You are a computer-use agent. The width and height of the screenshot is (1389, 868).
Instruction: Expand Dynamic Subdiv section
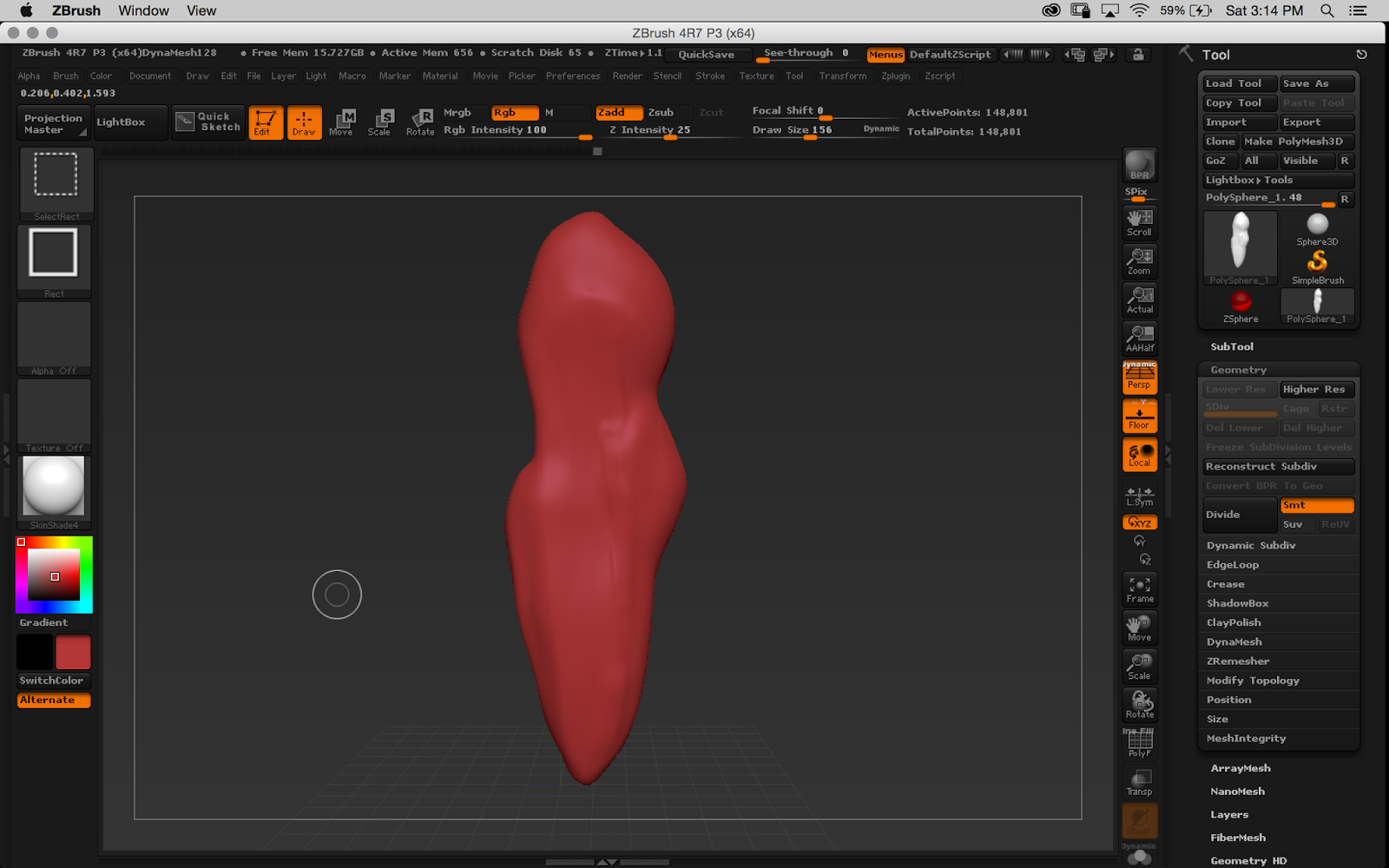[1251, 545]
